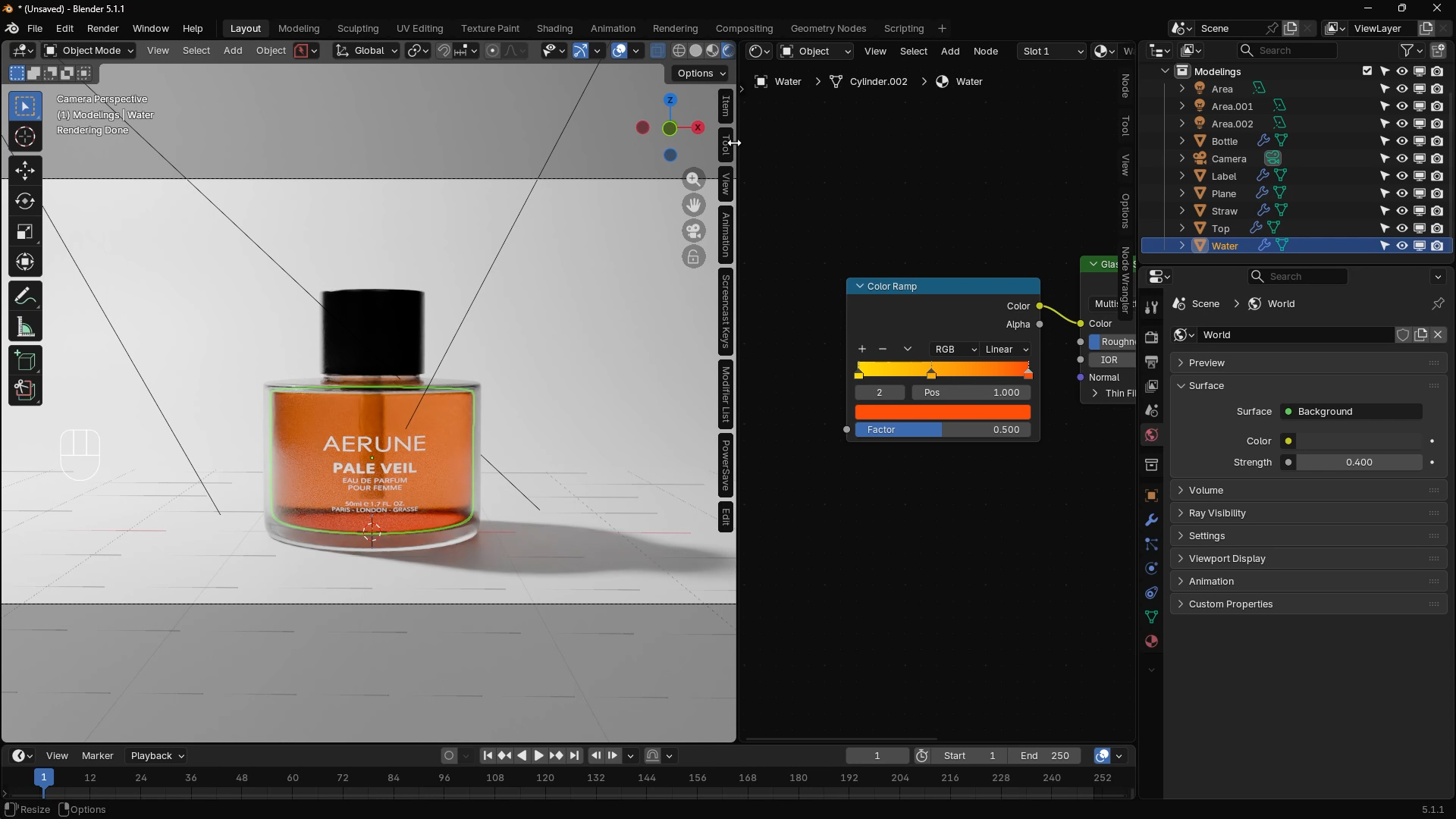Viewport: 1456px width, 819px height.
Task: Open the View Layer properties tab
Action: click(1151, 386)
